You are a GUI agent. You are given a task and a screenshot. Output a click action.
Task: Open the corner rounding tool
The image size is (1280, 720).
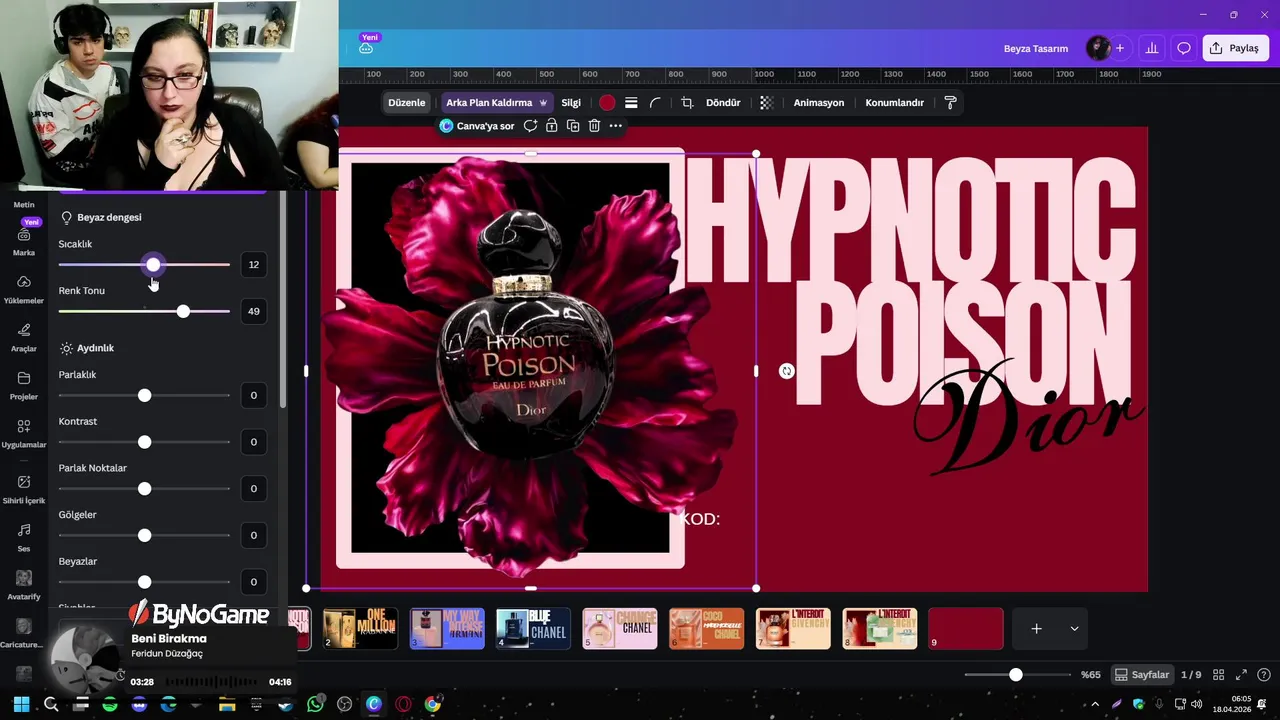655,103
